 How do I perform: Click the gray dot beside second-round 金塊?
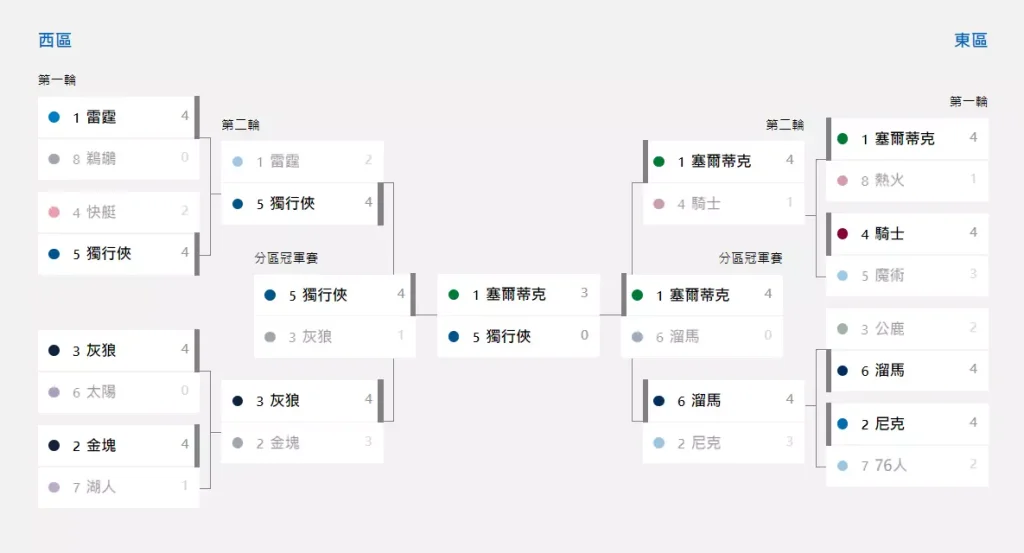point(238,442)
